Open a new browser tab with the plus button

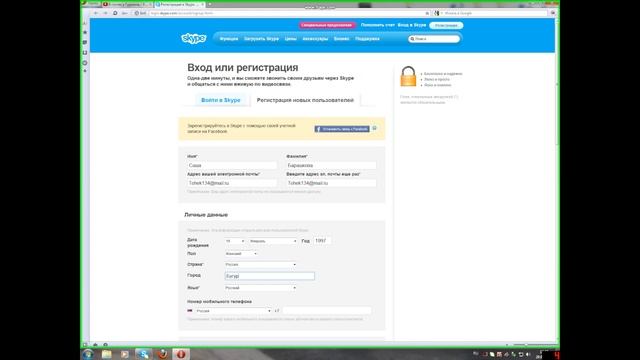tap(210, 4)
